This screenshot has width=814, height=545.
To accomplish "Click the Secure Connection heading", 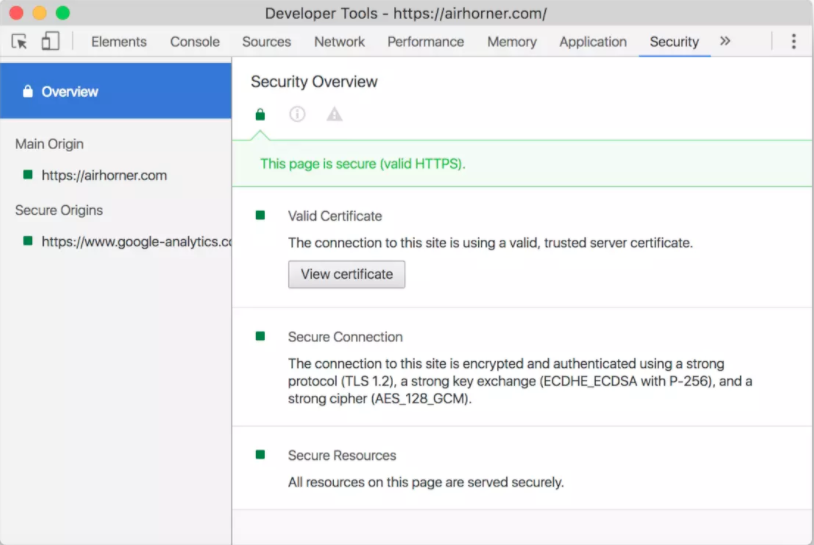I will click(x=345, y=337).
